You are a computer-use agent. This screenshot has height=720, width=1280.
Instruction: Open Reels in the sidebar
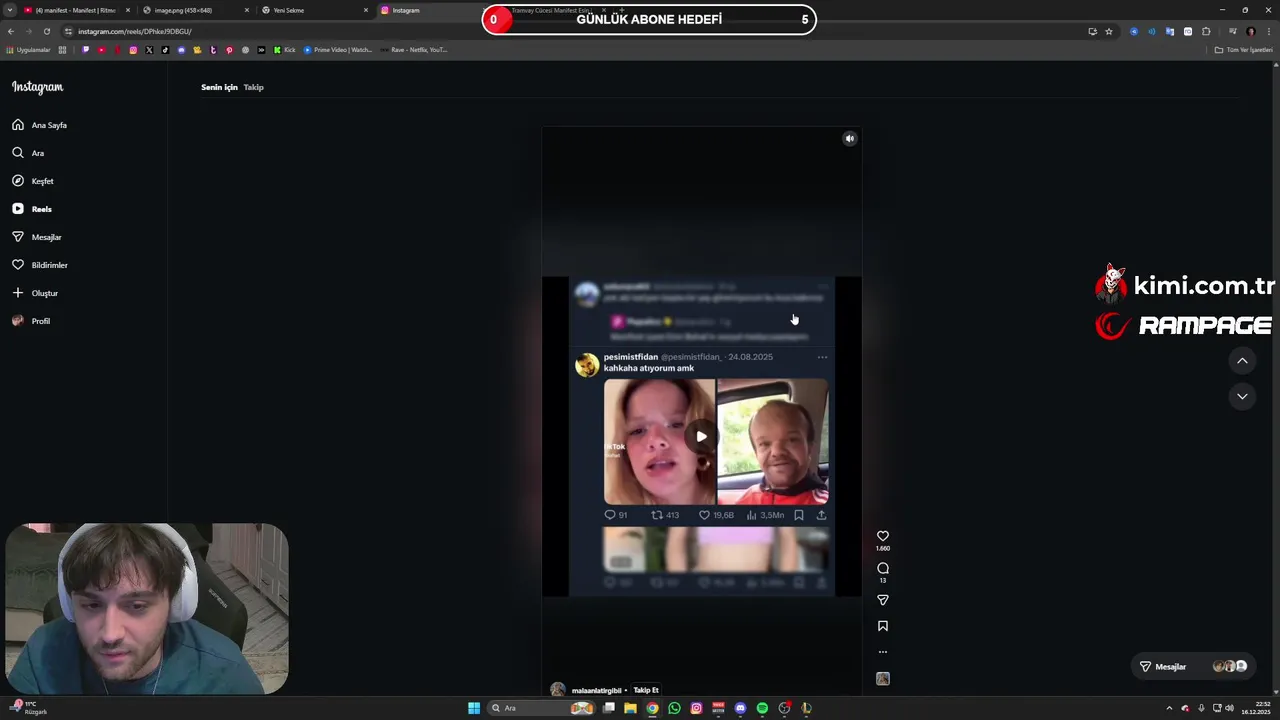(32, 209)
